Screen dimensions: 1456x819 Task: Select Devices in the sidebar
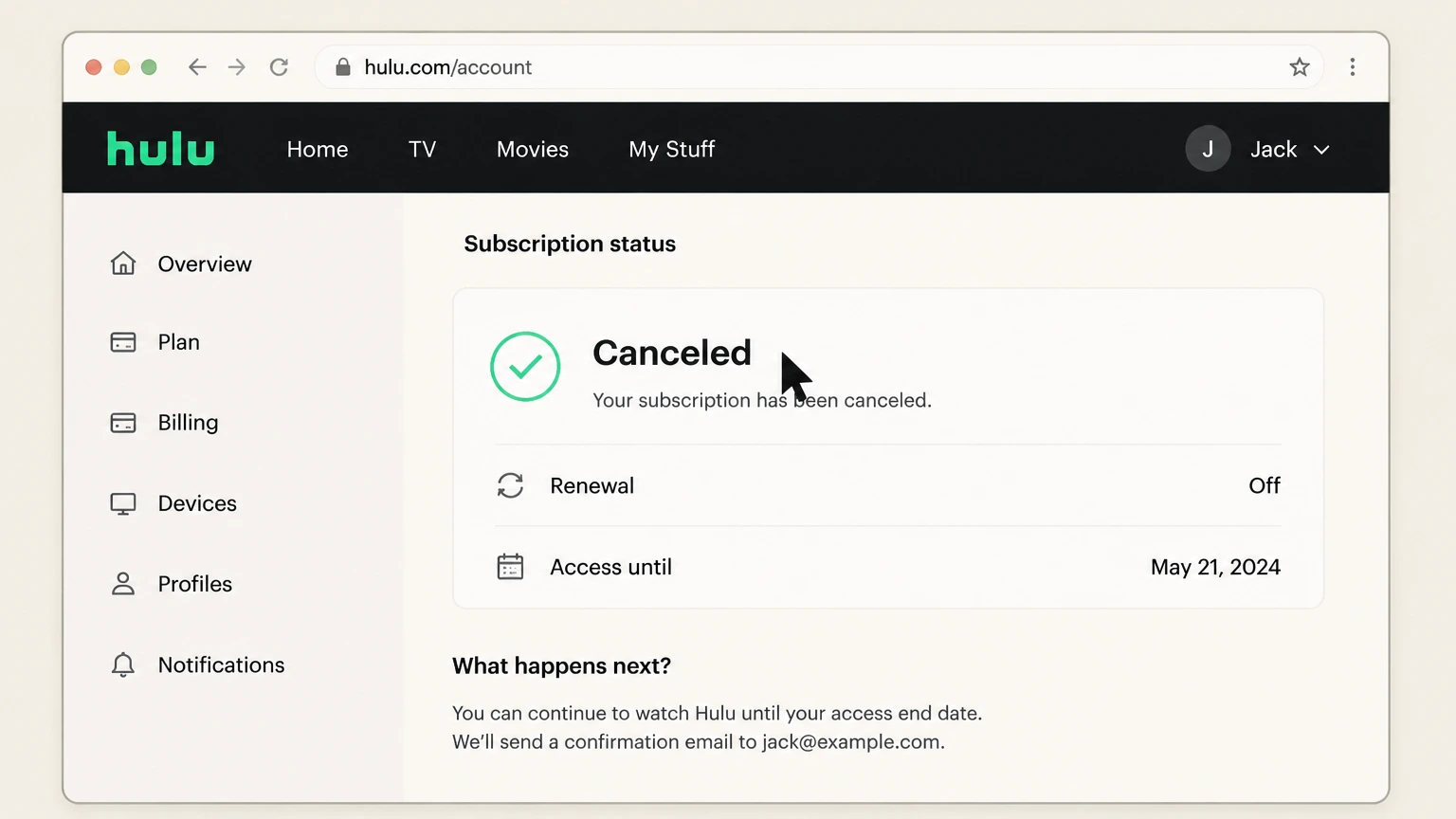(x=197, y=503)
